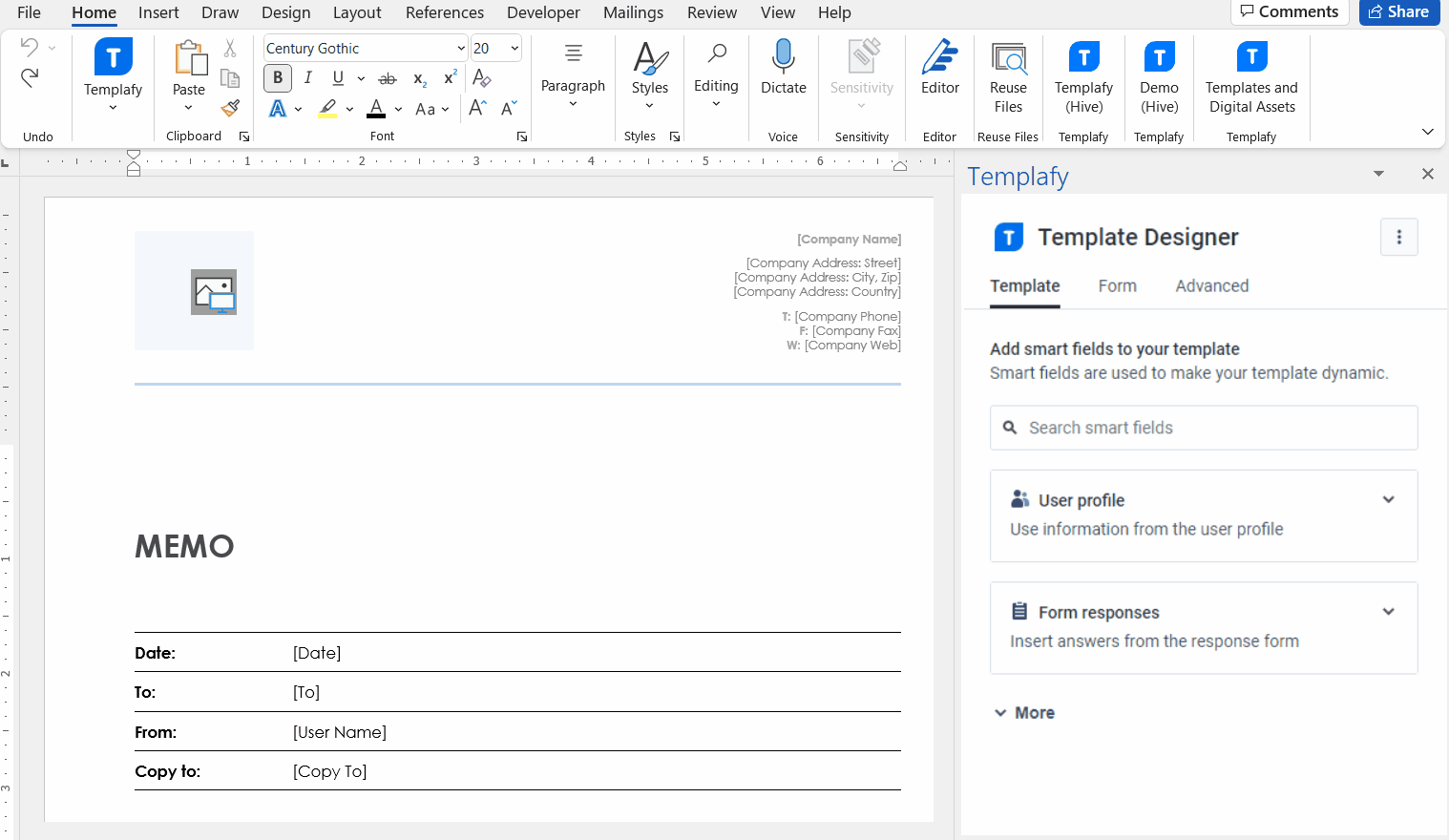Click the Reuse Files icon

click(1009, 59)
